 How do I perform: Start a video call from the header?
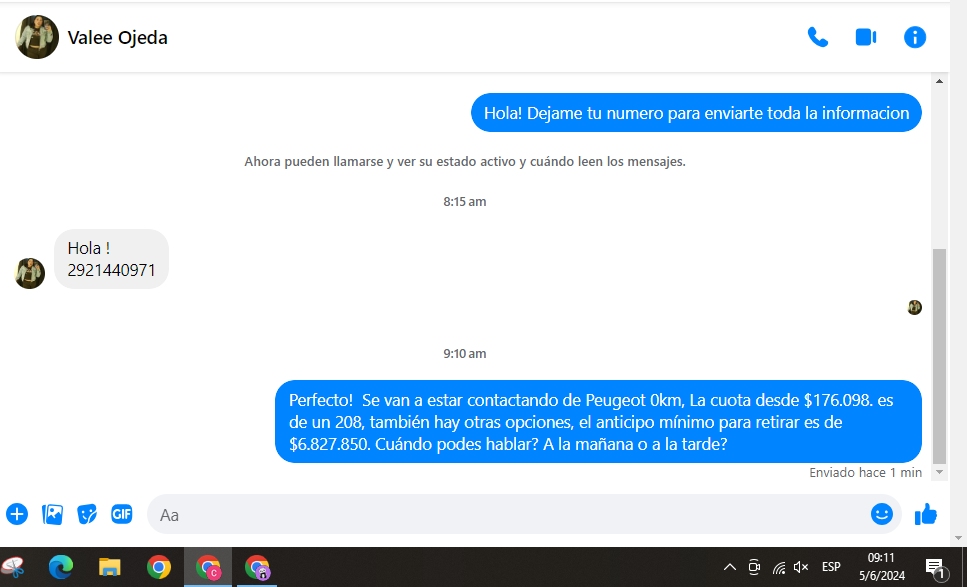[866, 38]
